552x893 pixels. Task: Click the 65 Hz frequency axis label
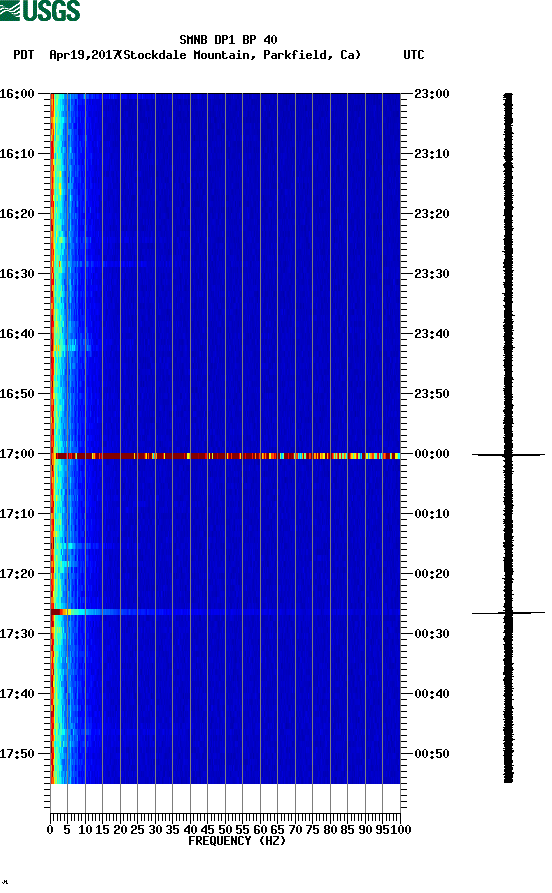click(277, 830)
